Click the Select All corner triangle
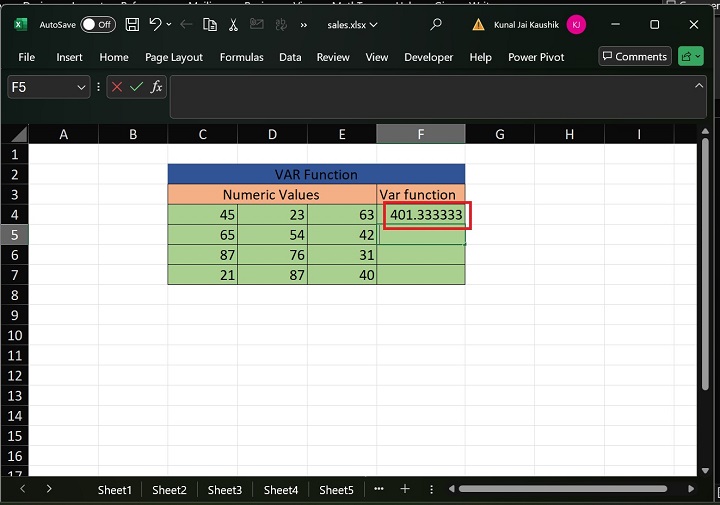720x505 pixels. [18, 135]
